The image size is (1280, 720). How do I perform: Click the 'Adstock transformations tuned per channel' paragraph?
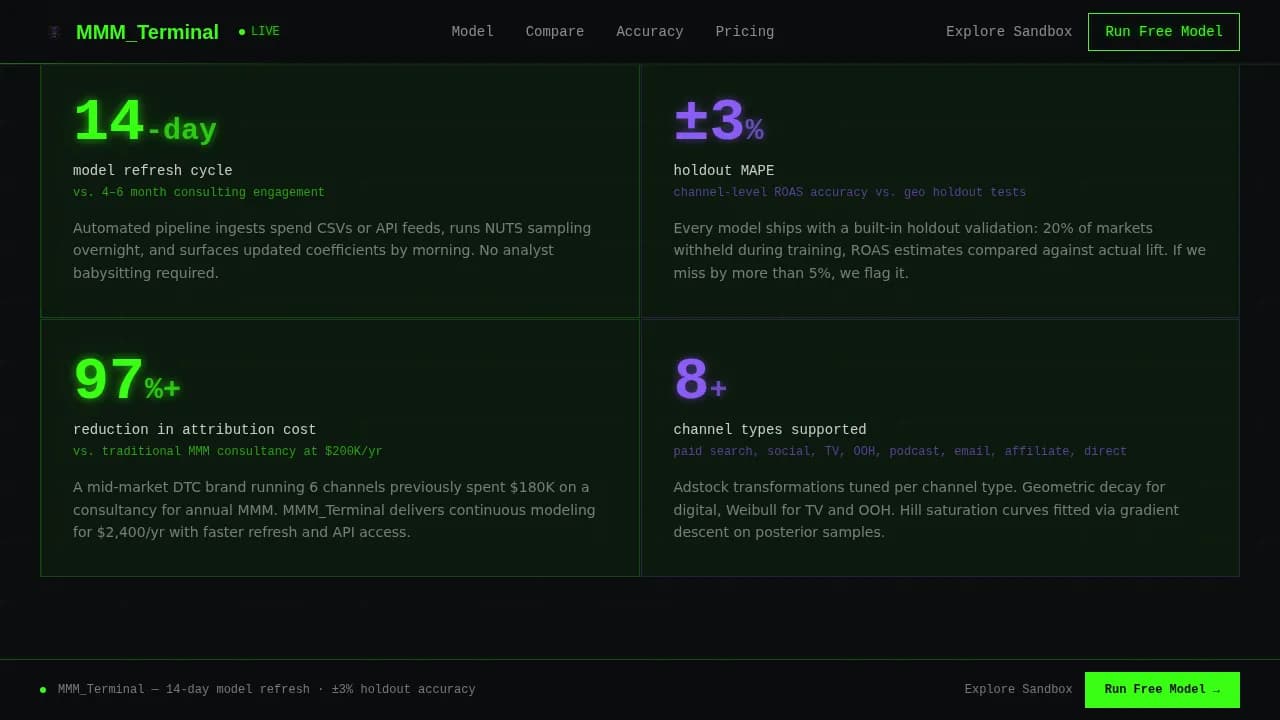click(940, 509)
